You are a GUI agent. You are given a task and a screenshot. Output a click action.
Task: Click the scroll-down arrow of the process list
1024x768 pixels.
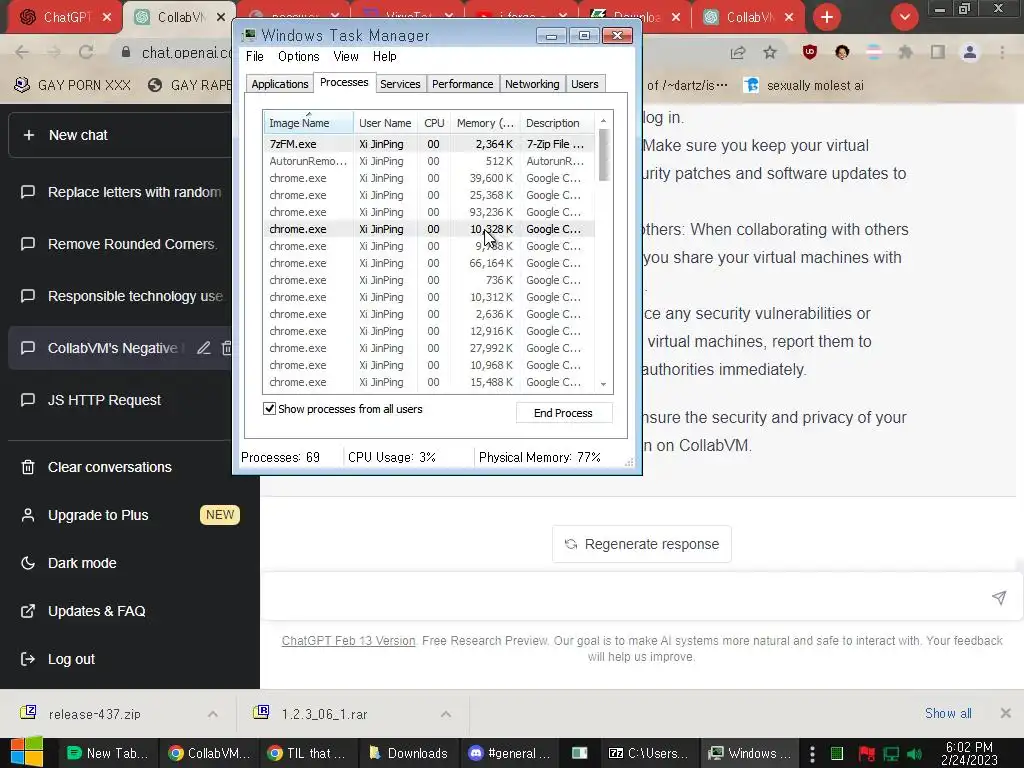[x=603, y=384]
